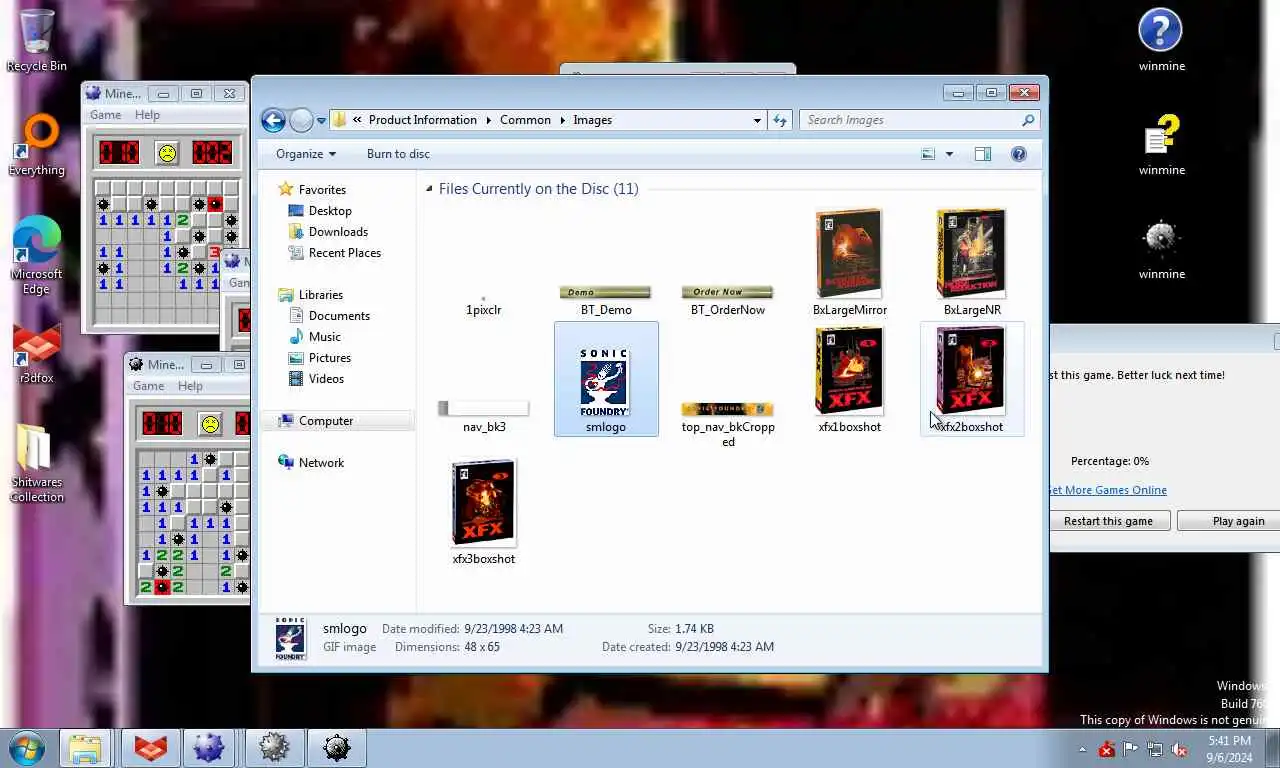Select the BT_OrderNow image file
The image size is (1280, 768).
[x=728, y=300]
